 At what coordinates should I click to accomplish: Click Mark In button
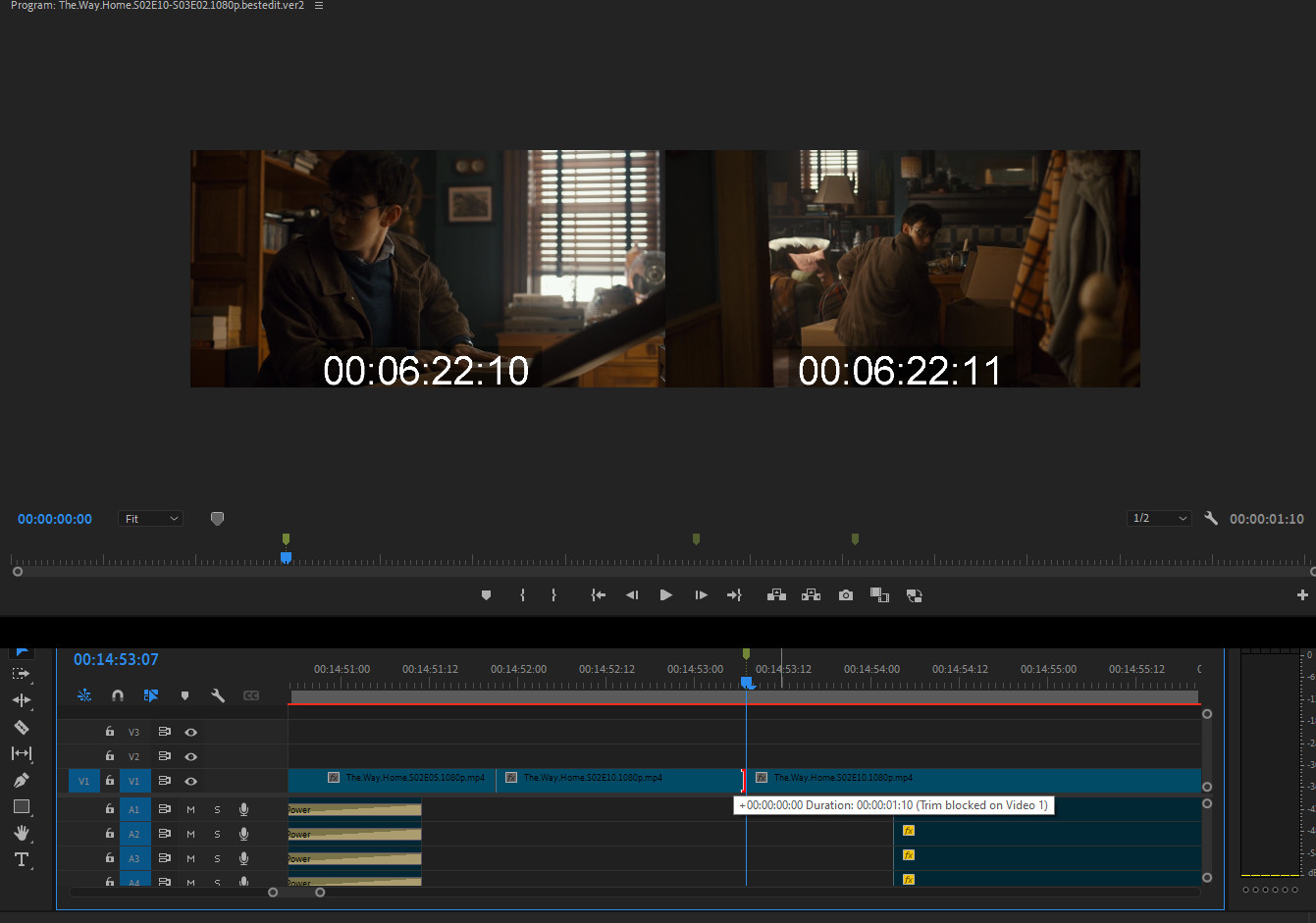[522, 595]
